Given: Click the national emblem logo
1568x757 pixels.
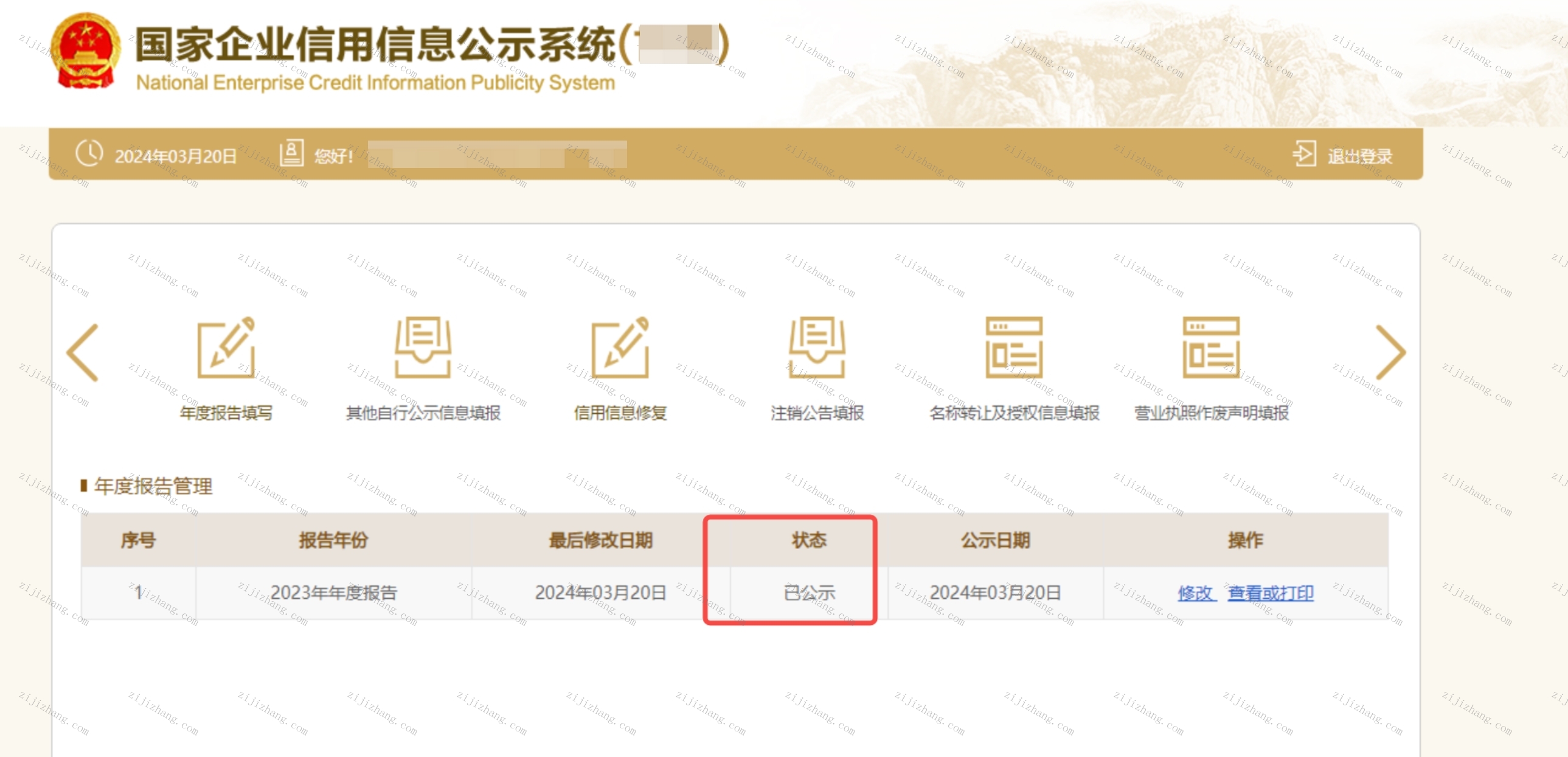Looking at the screenshot, I should coord(85,52).
